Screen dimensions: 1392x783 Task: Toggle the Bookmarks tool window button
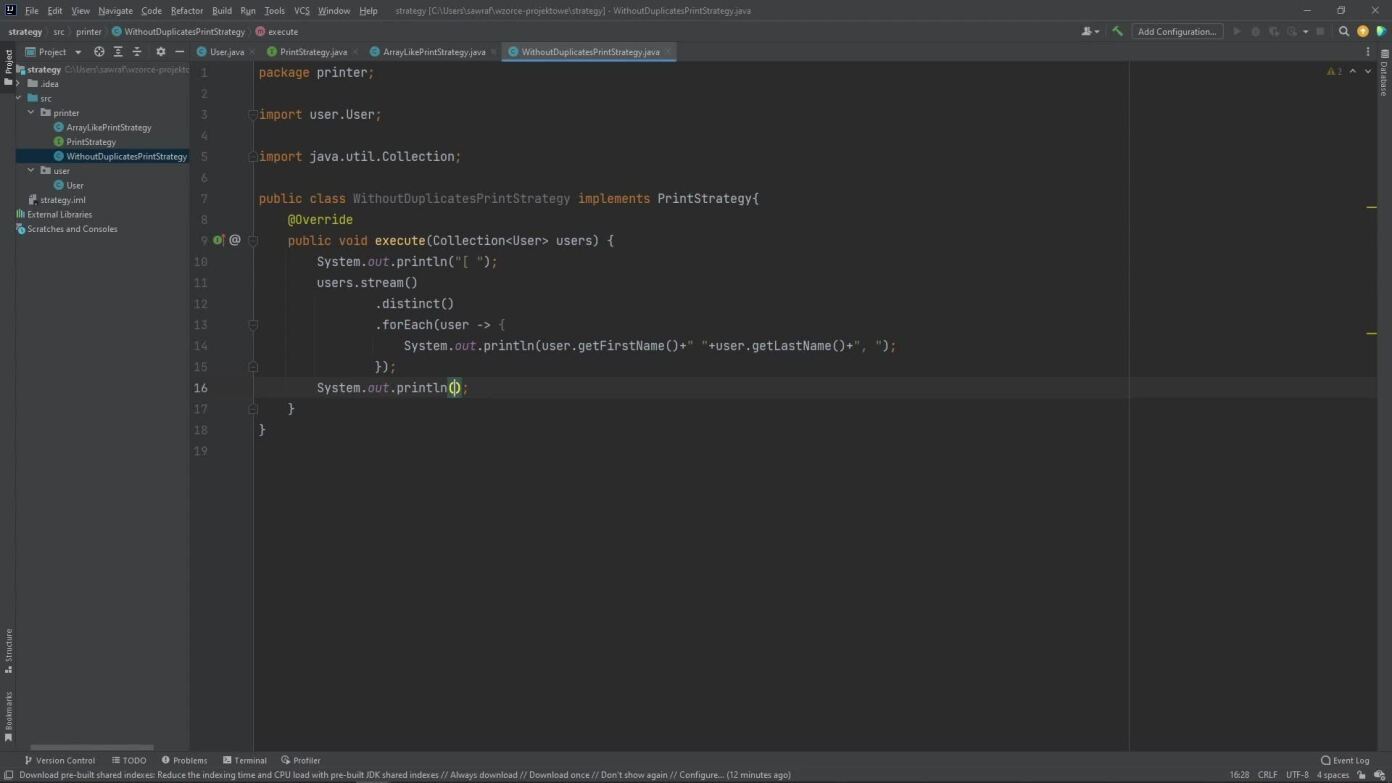click(8, 716)
